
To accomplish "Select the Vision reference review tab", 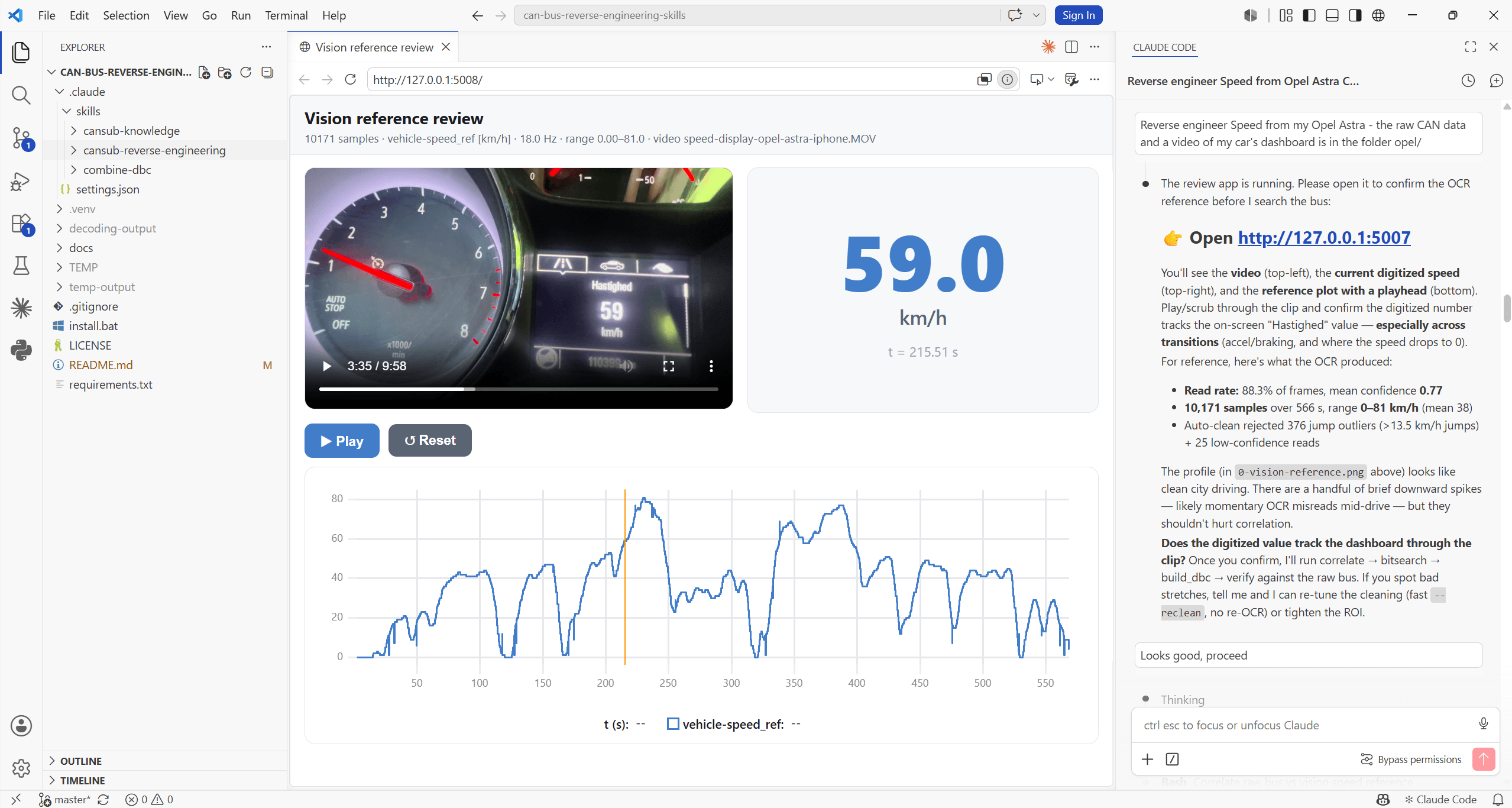I will pyautogui.click(x=374, y=47).
